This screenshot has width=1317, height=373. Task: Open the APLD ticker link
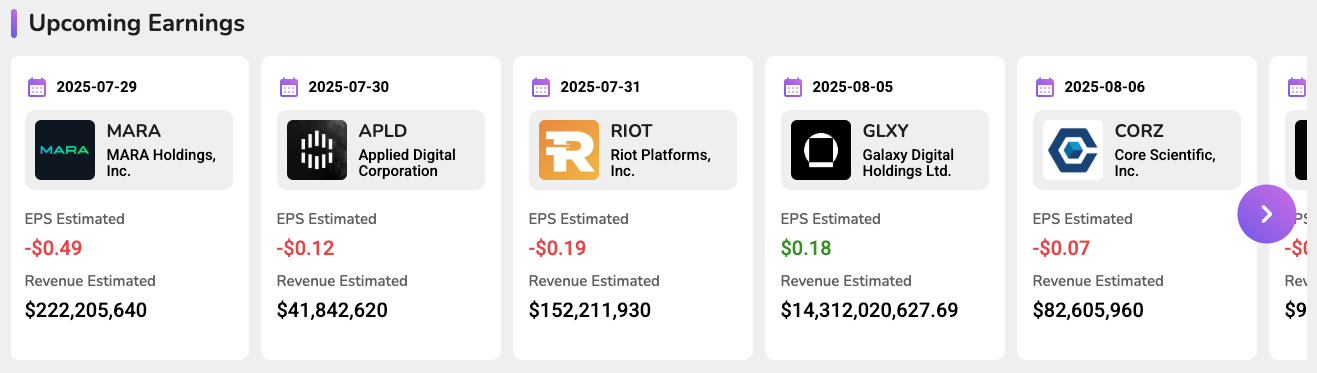click(383, 131)
